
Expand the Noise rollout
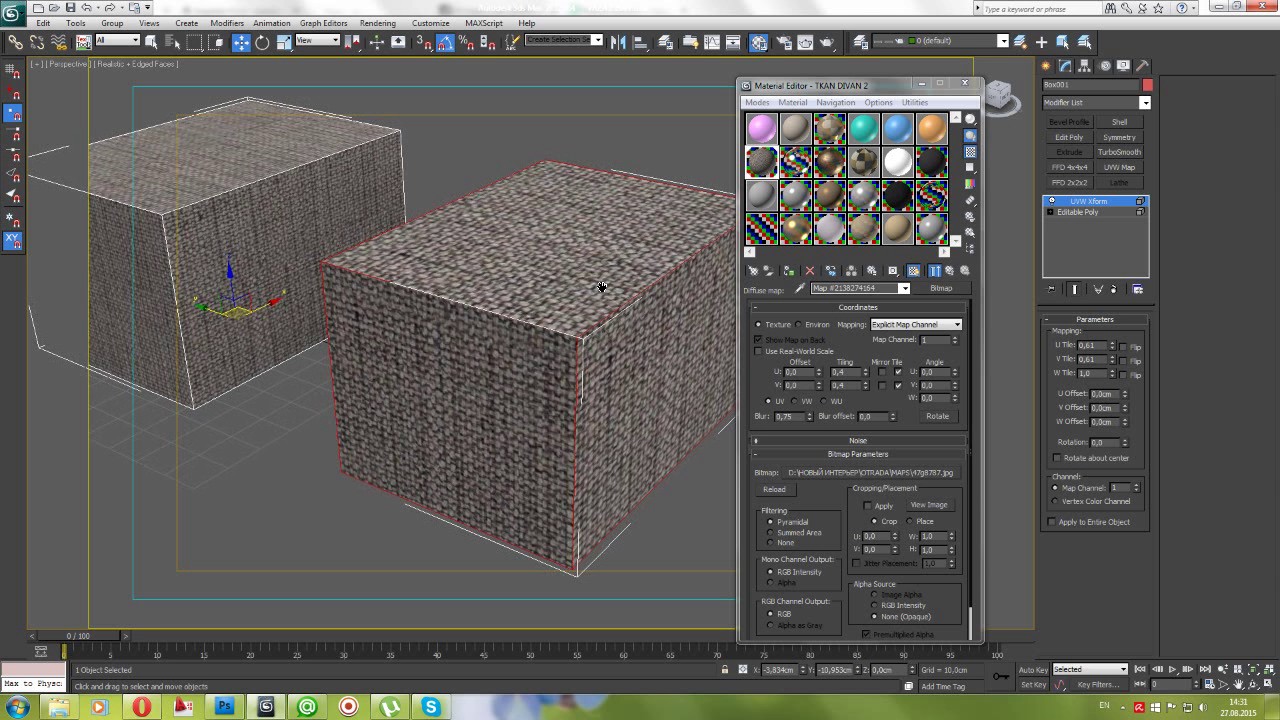[858, 440]
